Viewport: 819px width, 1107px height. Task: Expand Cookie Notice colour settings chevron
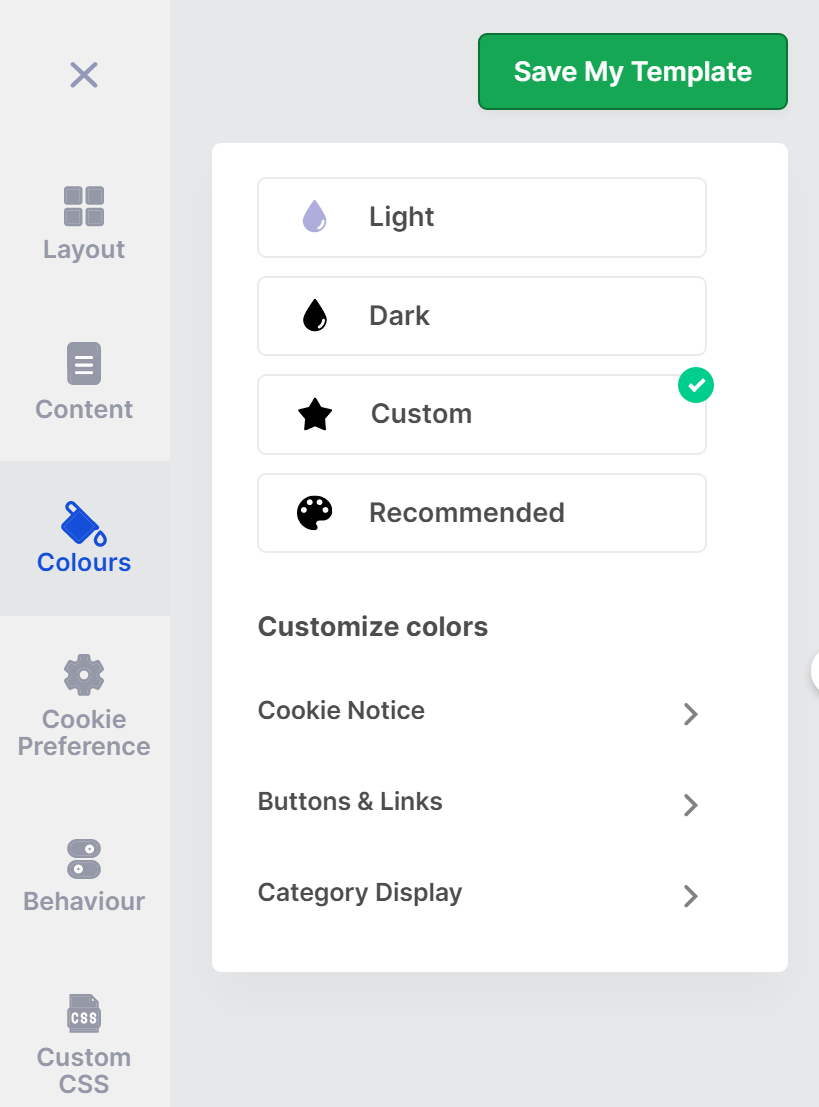pyautogui.click(x=690, y=714)
